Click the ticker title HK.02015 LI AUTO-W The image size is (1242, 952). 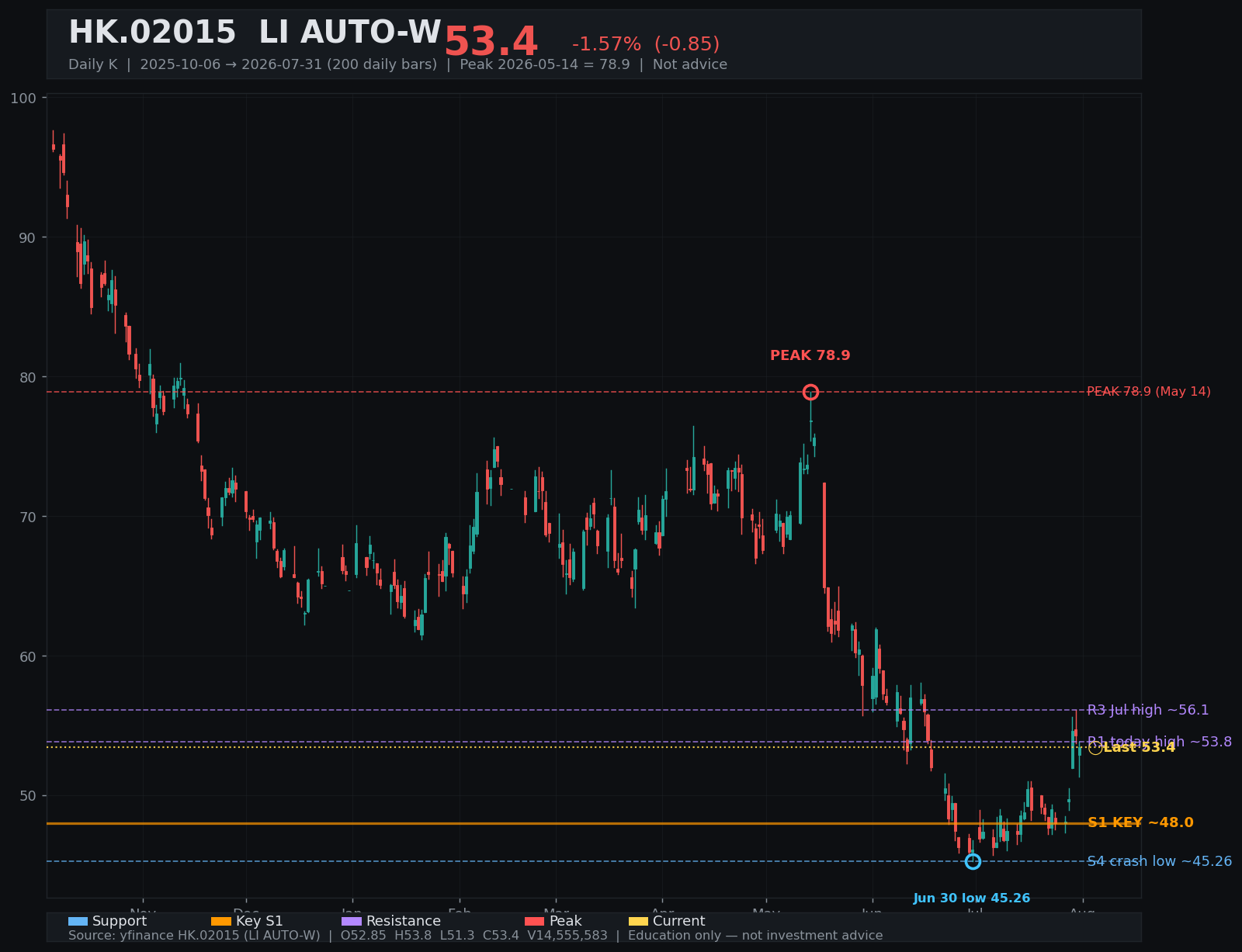click(255, 33)
